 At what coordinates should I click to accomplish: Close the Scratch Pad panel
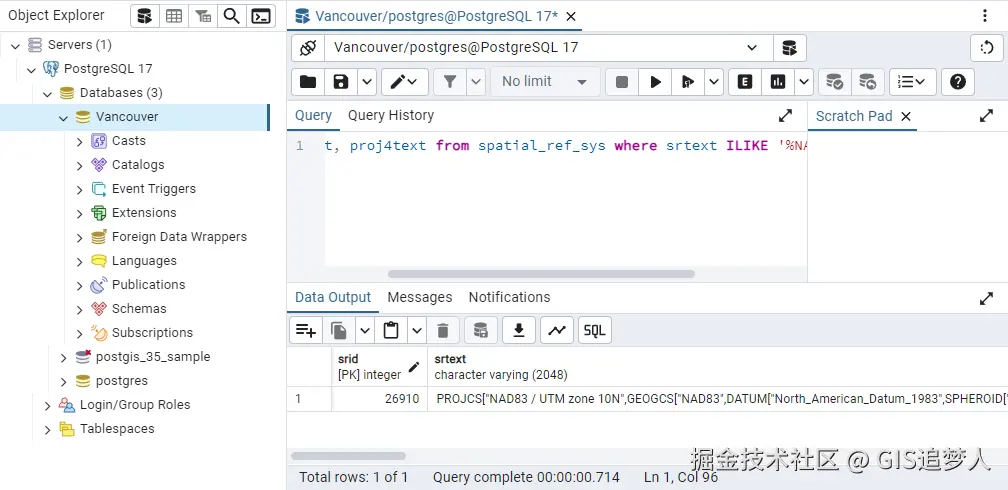906,116
